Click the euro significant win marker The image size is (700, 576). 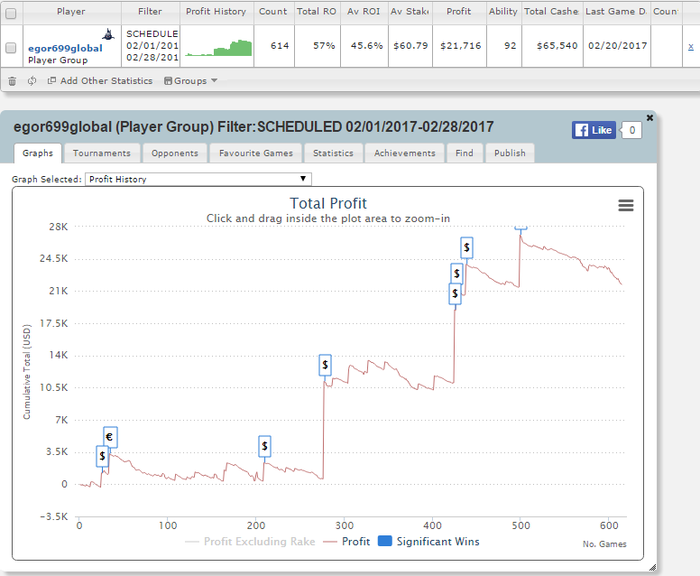(x=110, y=437)
